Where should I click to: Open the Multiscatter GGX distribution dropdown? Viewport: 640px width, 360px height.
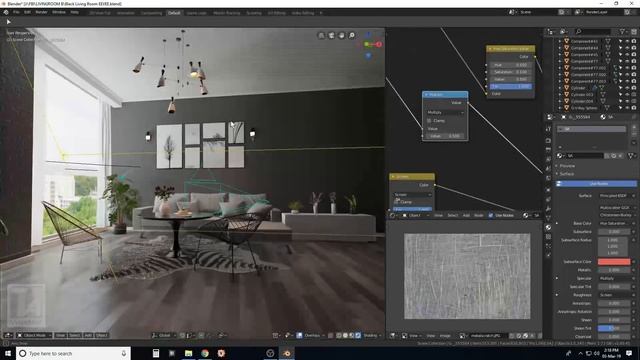617,208
